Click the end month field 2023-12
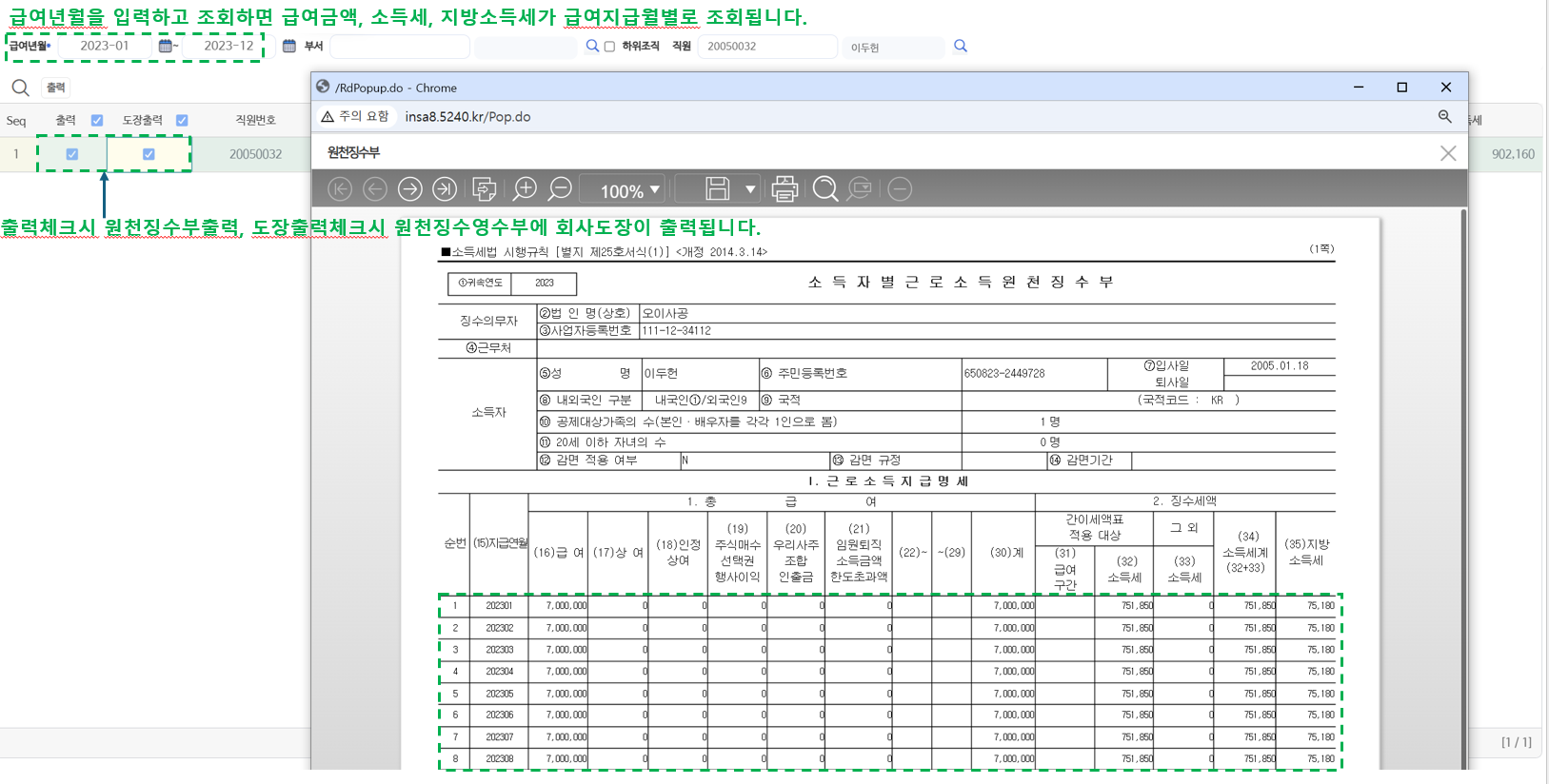 point(228,46)
